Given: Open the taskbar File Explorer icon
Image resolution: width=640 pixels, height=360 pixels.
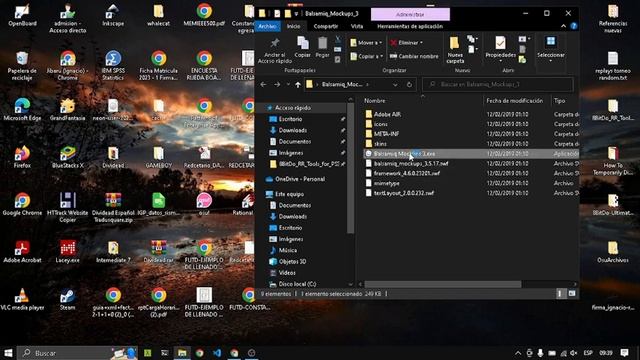Looking at the screenshot, I should click(x=182, y=353).
